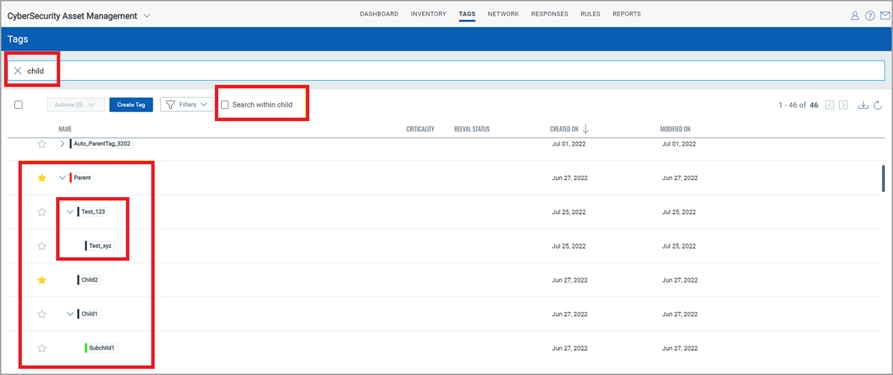
Task: Tick the select-all tags checkbox
Action: click(x=18, y=105)
